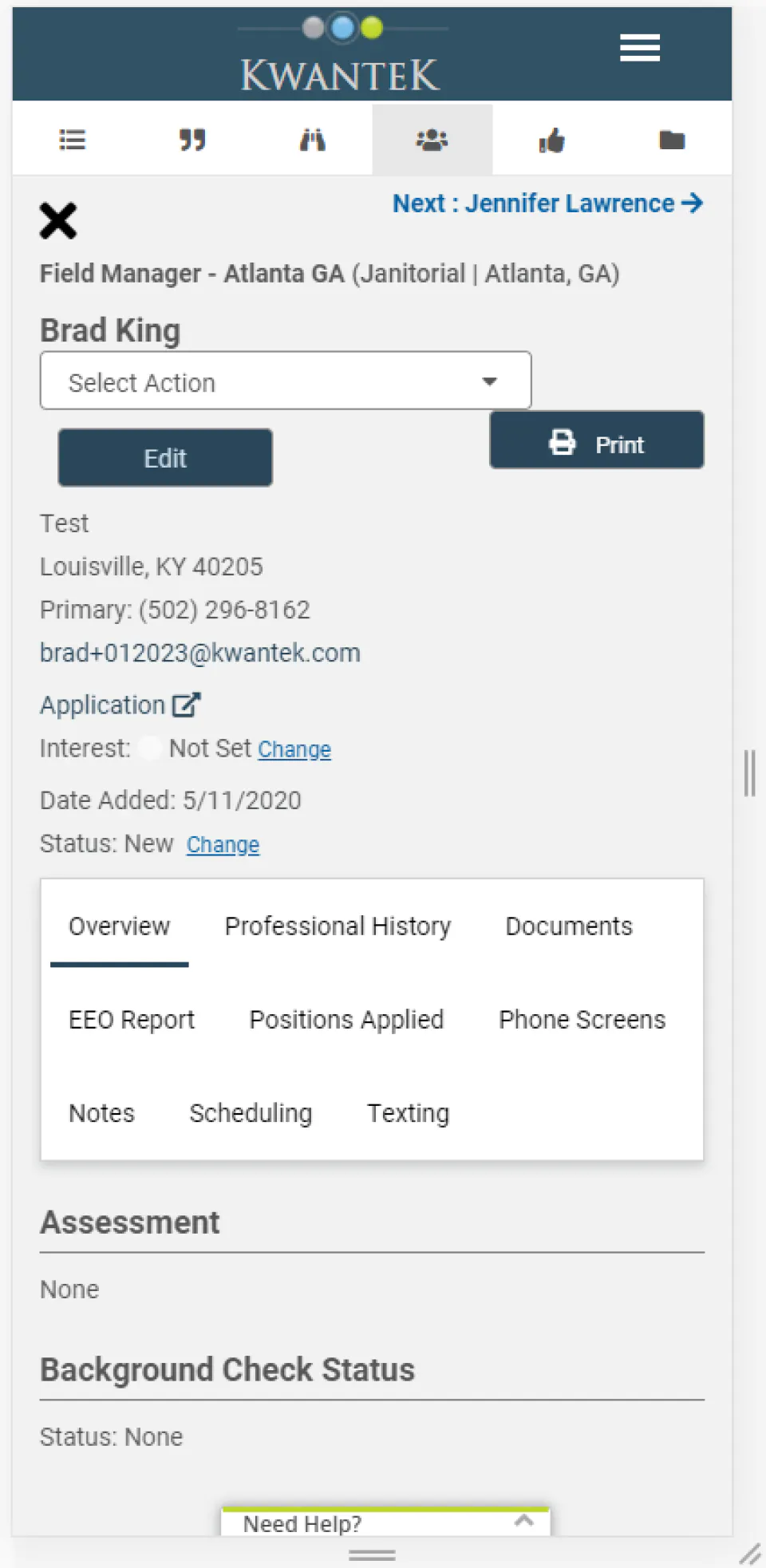This screenshot has width=766, height=1568.
Task: Open the Texting tab
Action: [x=408, y=1112]
